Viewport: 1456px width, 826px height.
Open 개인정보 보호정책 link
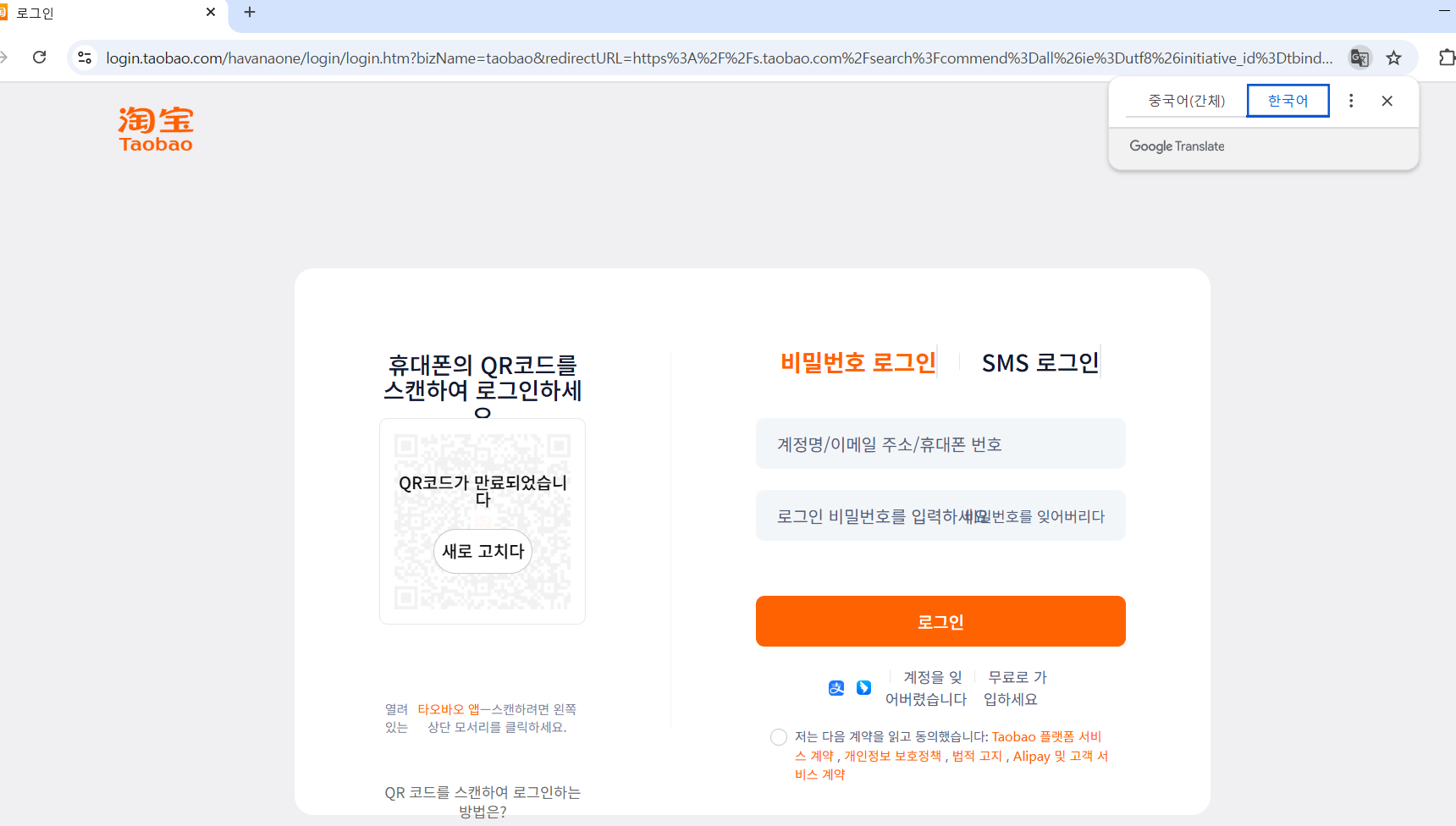pos(892,756)
